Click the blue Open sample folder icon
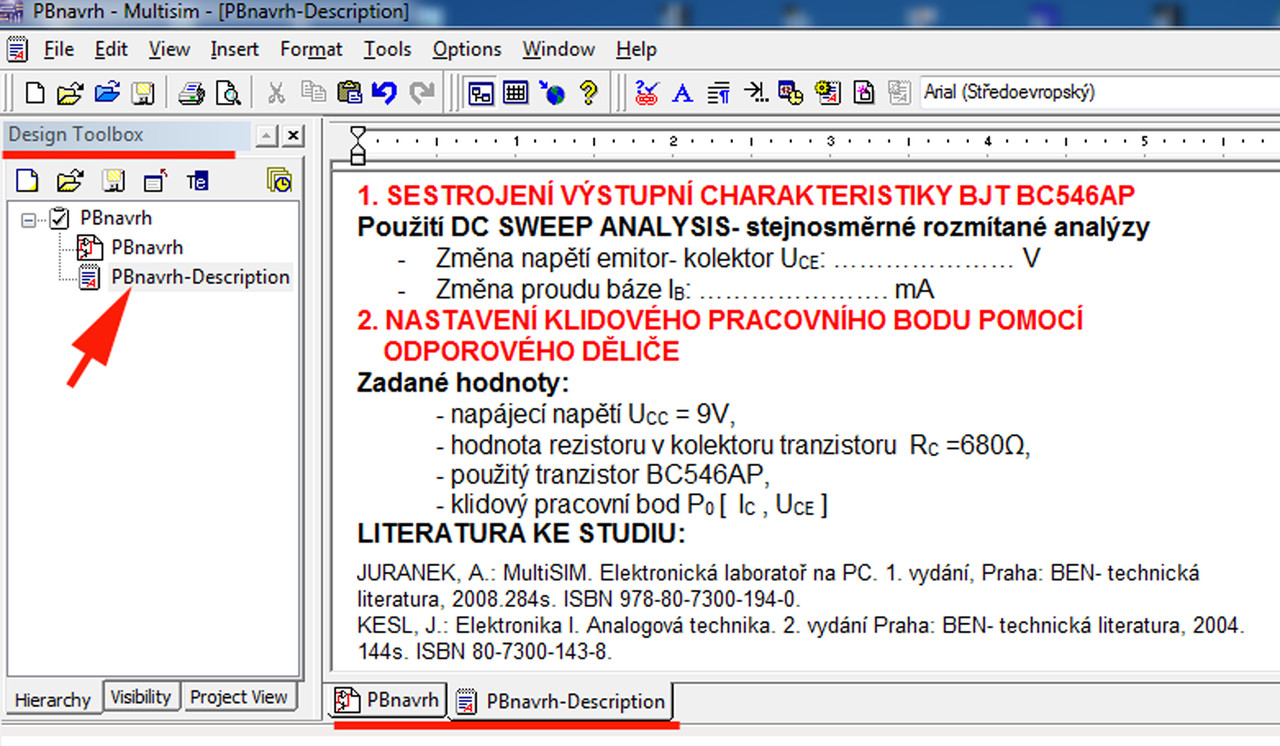 pos(107,93)
